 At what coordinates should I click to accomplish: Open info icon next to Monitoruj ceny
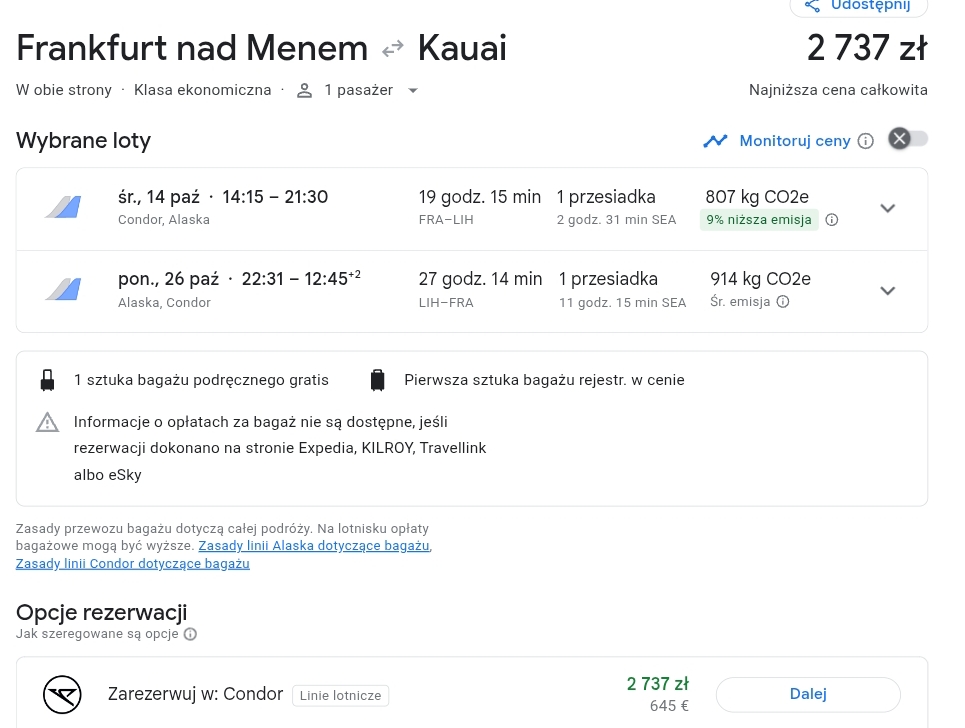click(x=866, y=141)
